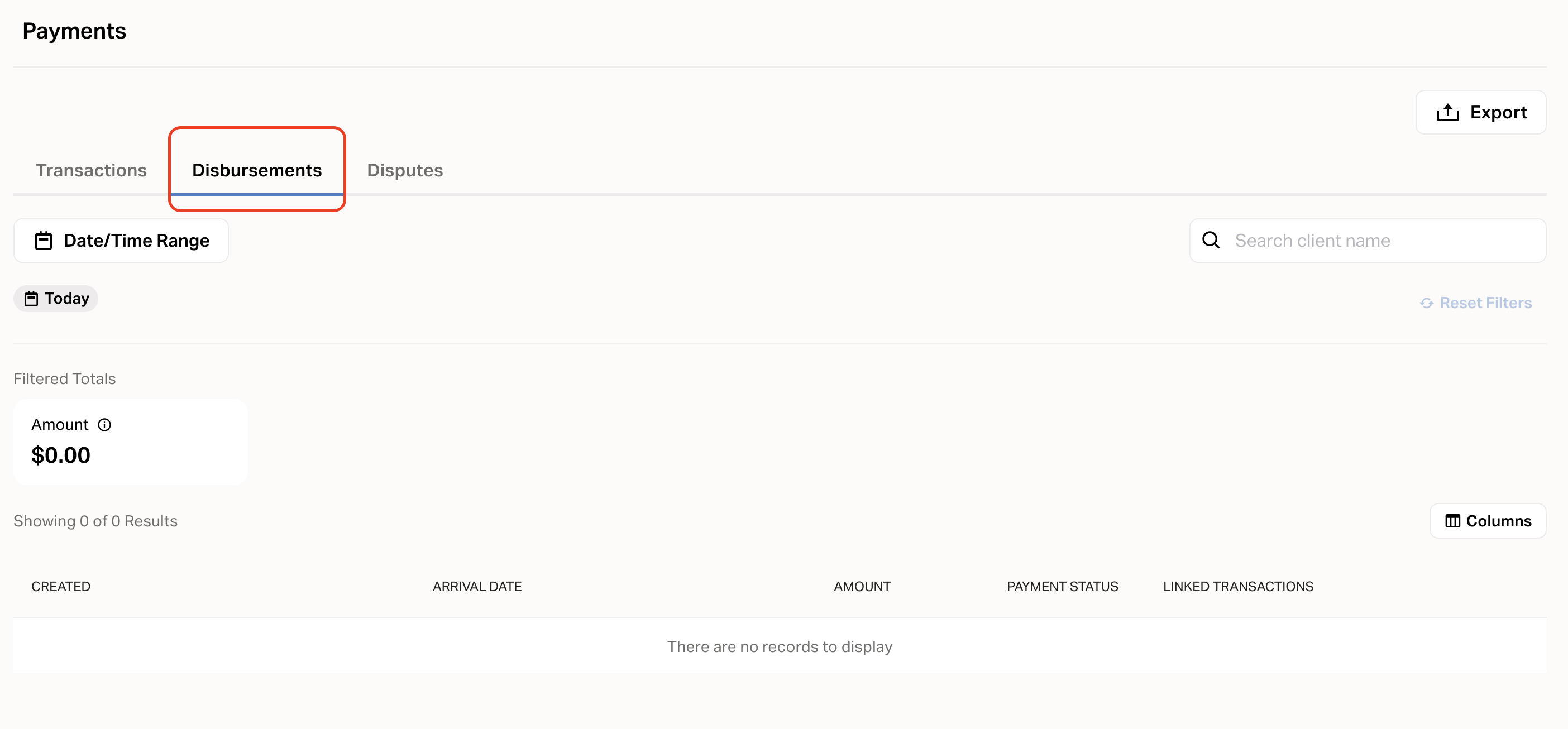Click the Reset Filters link

tap(1485, 303)
